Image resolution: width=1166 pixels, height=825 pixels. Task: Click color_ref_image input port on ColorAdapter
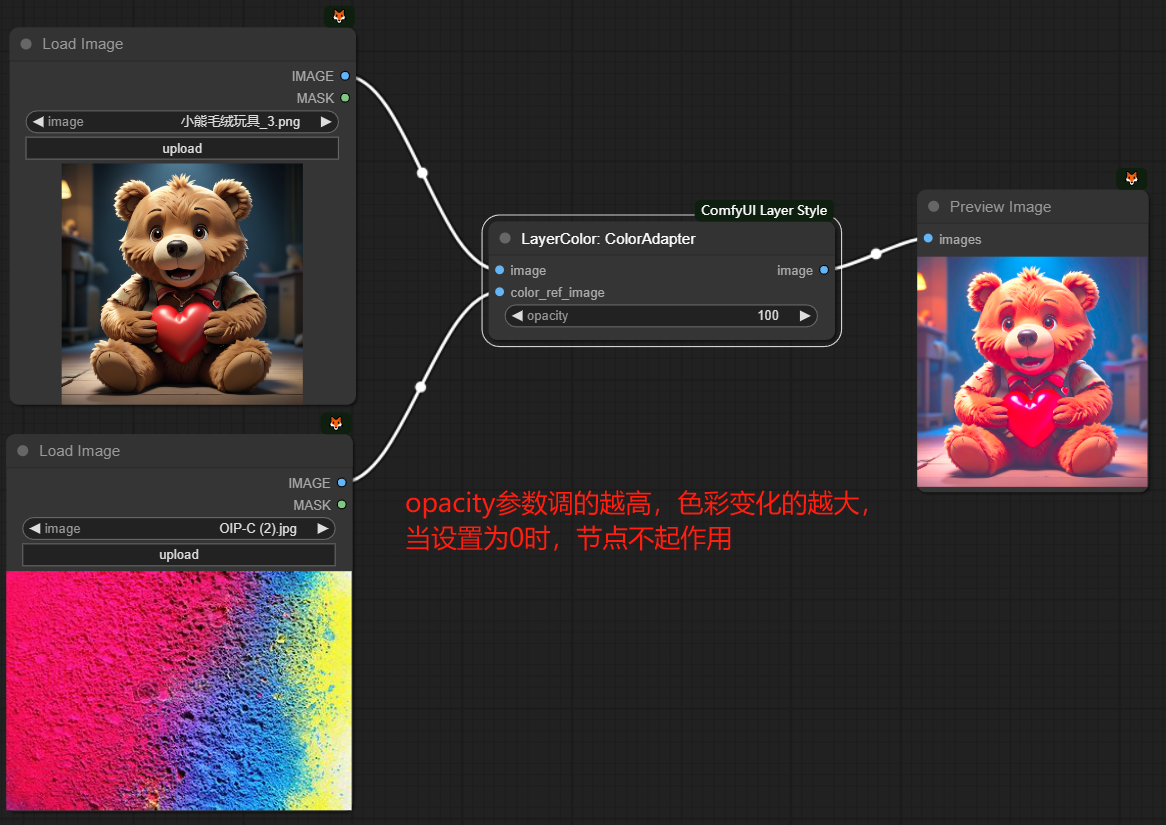coord(500,292)
